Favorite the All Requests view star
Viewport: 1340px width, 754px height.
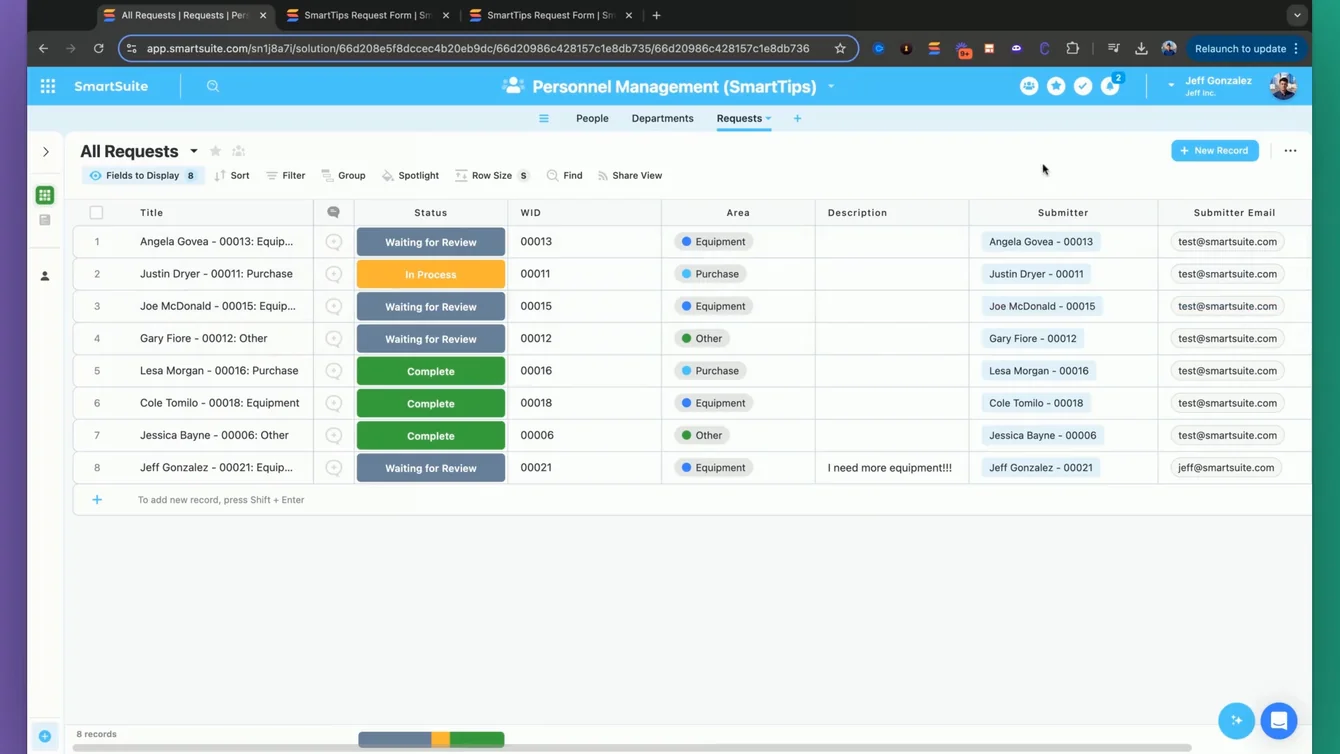215,151
